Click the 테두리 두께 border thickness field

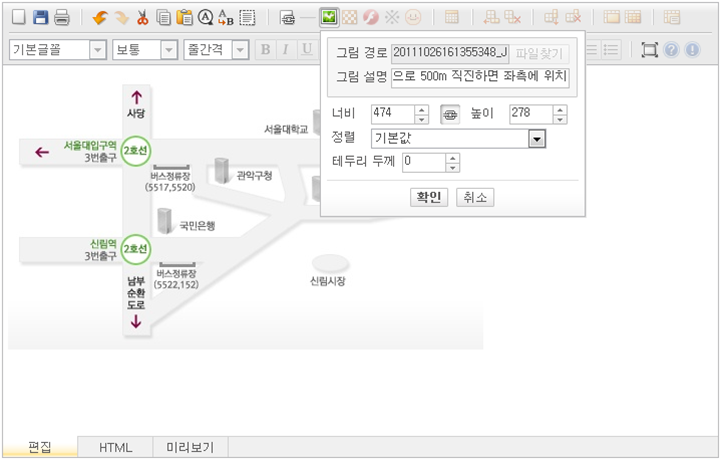click(x=424, y=161)
